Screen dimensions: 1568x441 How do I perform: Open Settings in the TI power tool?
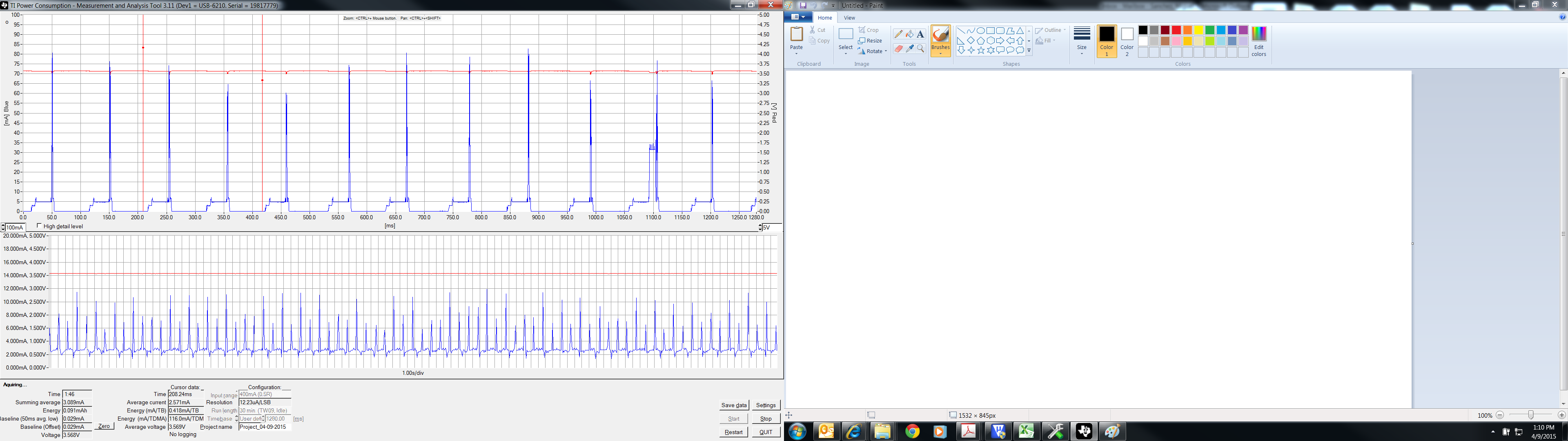click(x=766, y=405)
